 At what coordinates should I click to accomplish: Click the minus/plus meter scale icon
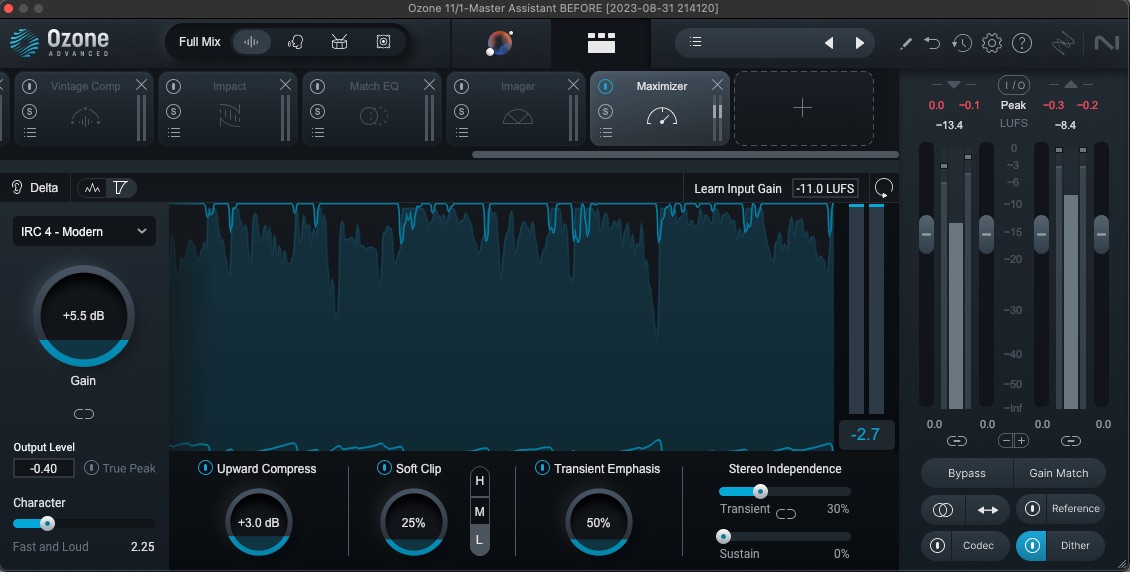tap(1014, 441)
